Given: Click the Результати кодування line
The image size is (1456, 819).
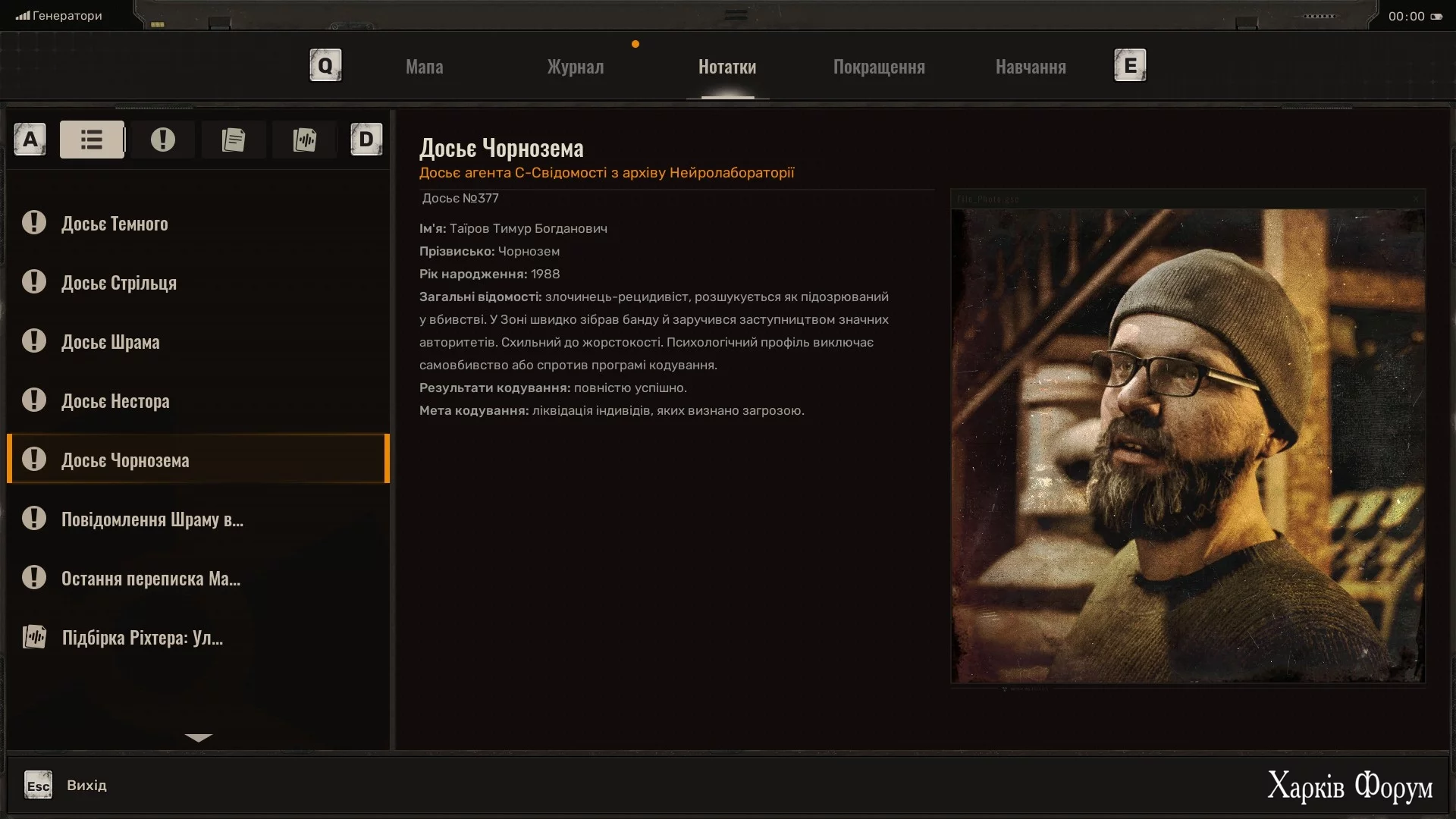Looking at the screenshot, I should pos(553,388).
